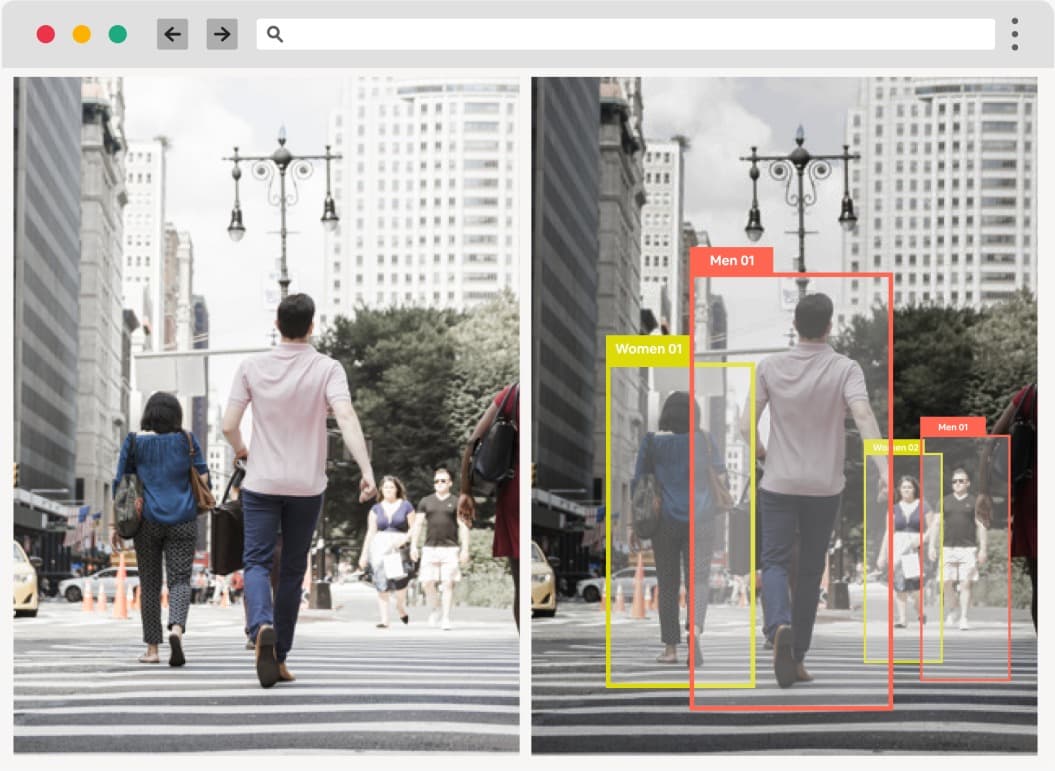This screenshot has width=1055, height=771.
Task: Select the Women 01 annotation label
Action: pyautogui.click(x=649, y=349)
